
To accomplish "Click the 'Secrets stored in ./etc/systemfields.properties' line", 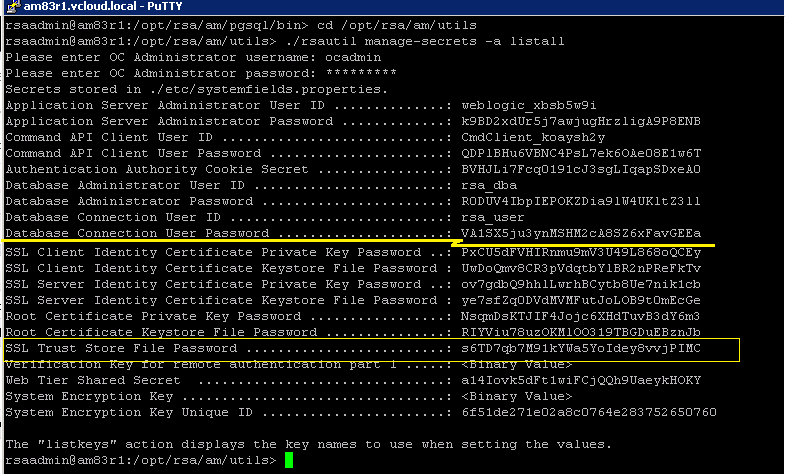I will [196, 88].
